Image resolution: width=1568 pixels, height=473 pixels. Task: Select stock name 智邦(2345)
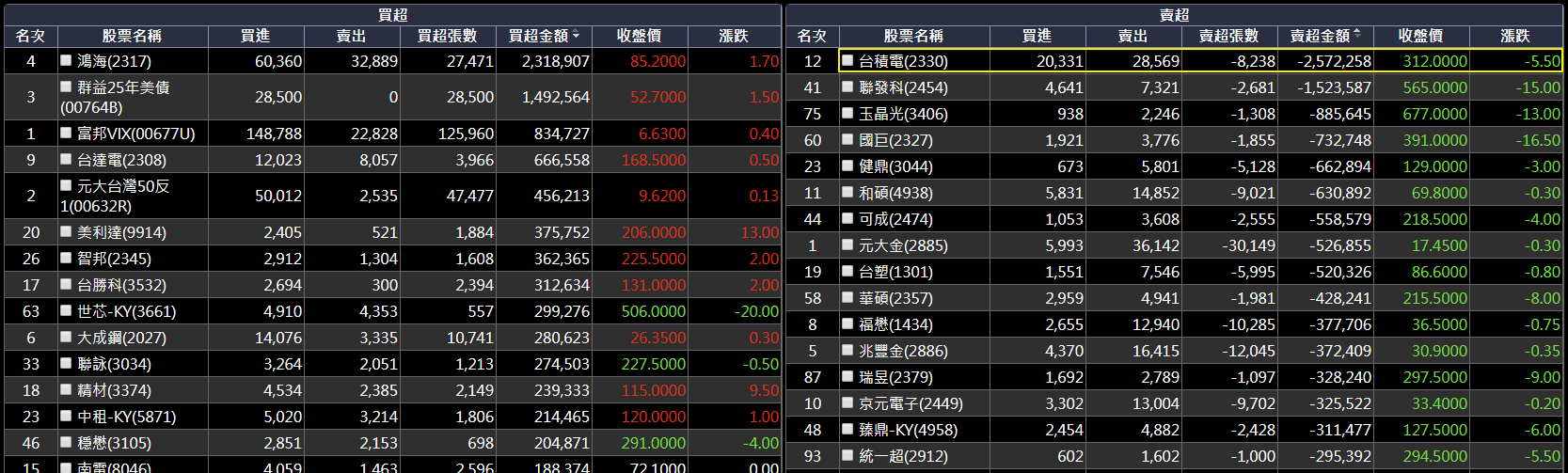pyautogui.click(x=114, y=259)
